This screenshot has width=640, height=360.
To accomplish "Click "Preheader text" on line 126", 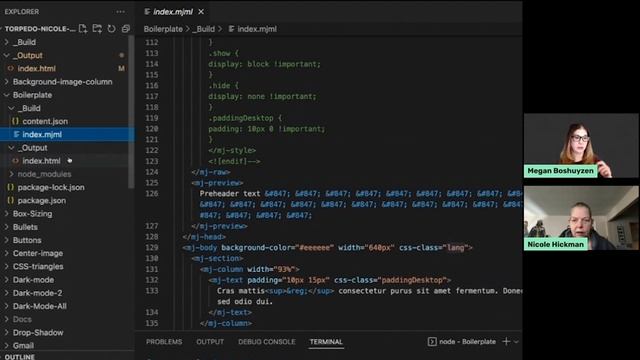I will point(230,193).
